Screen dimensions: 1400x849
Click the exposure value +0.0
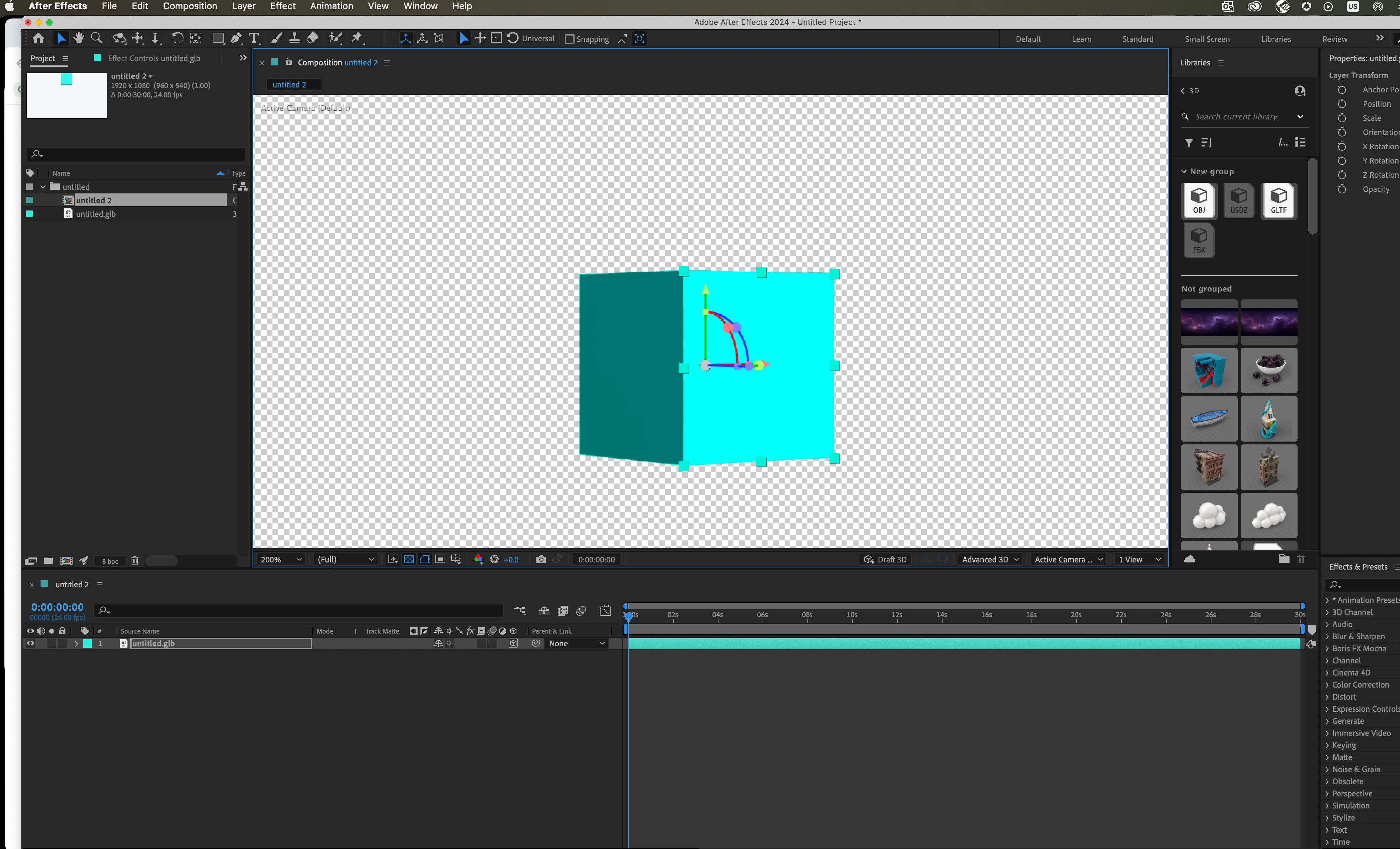point(511,559)
